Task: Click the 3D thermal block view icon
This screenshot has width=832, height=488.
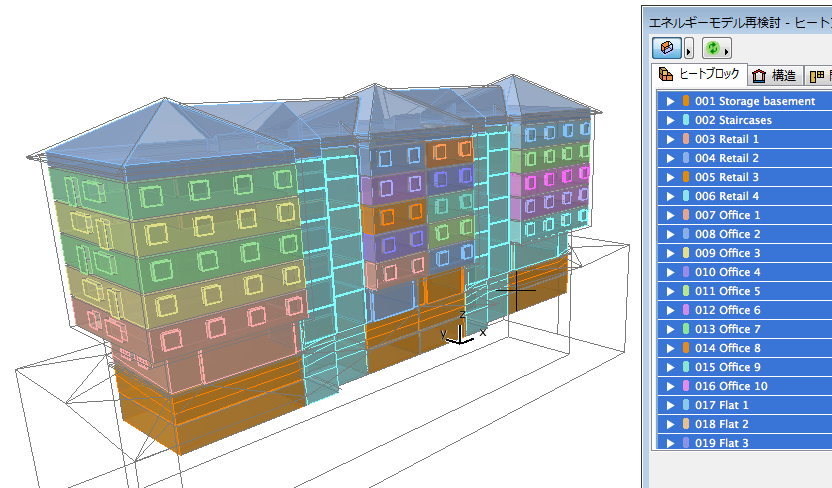Action: point(666,48)
